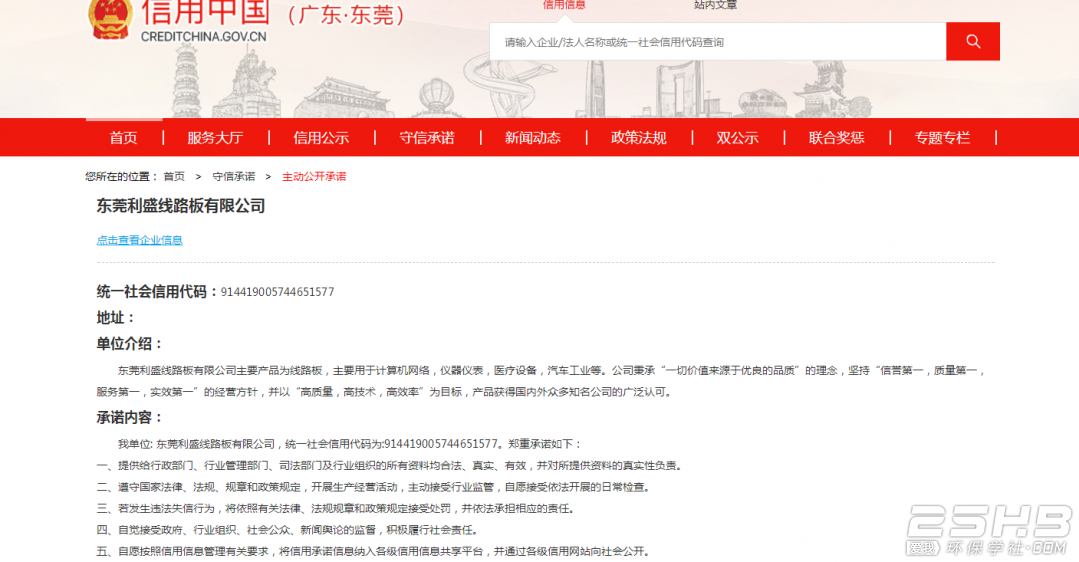Click commitment item 五 about 信用信息共享平台
This screenshot has width=1079, height=562.
pyautogui.click(x=374, y=551)
